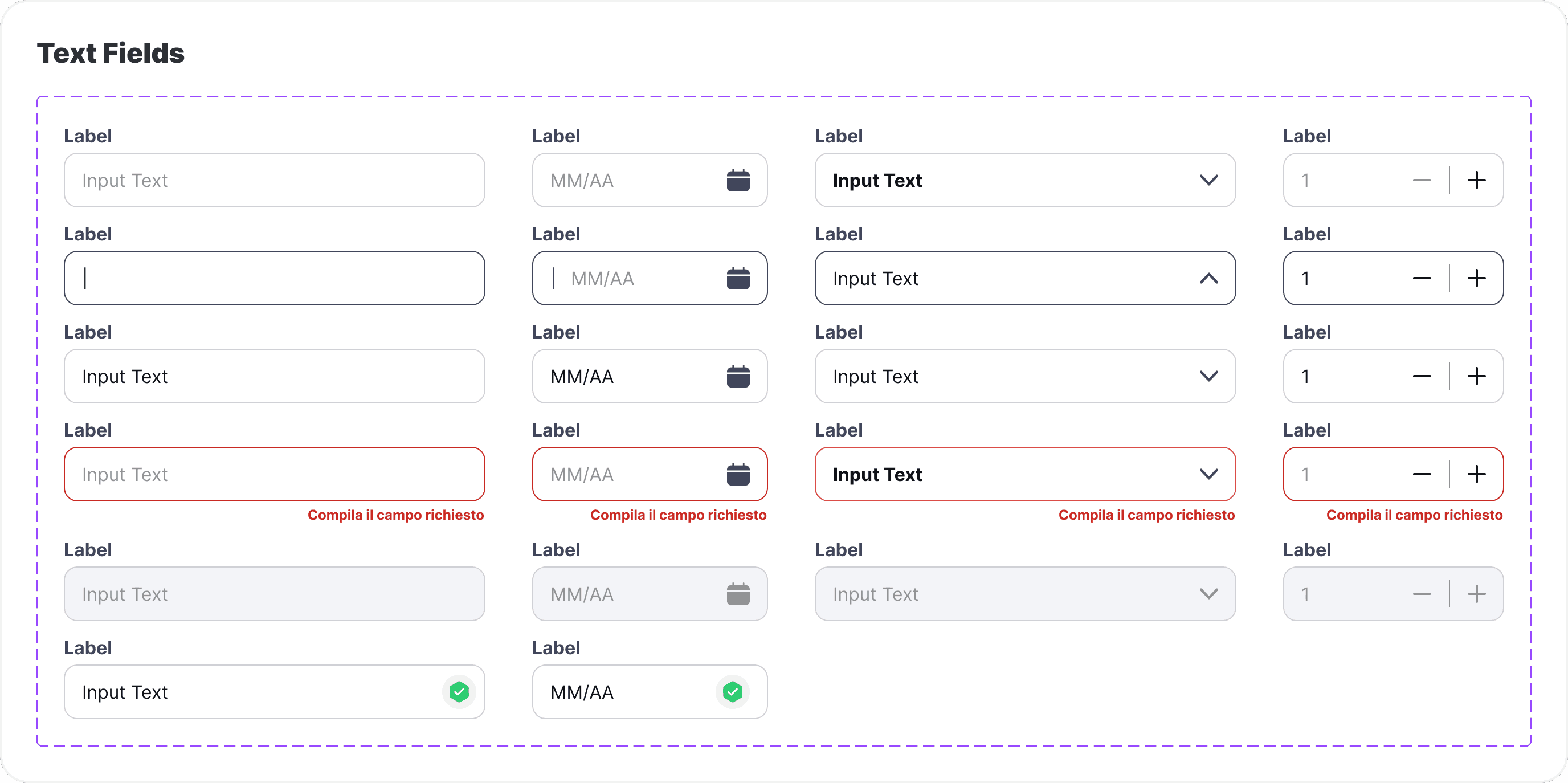Open calendar in the first-row MM/AA field
The height and width of the screenshot is (783, 1568).
pos(738,180)
